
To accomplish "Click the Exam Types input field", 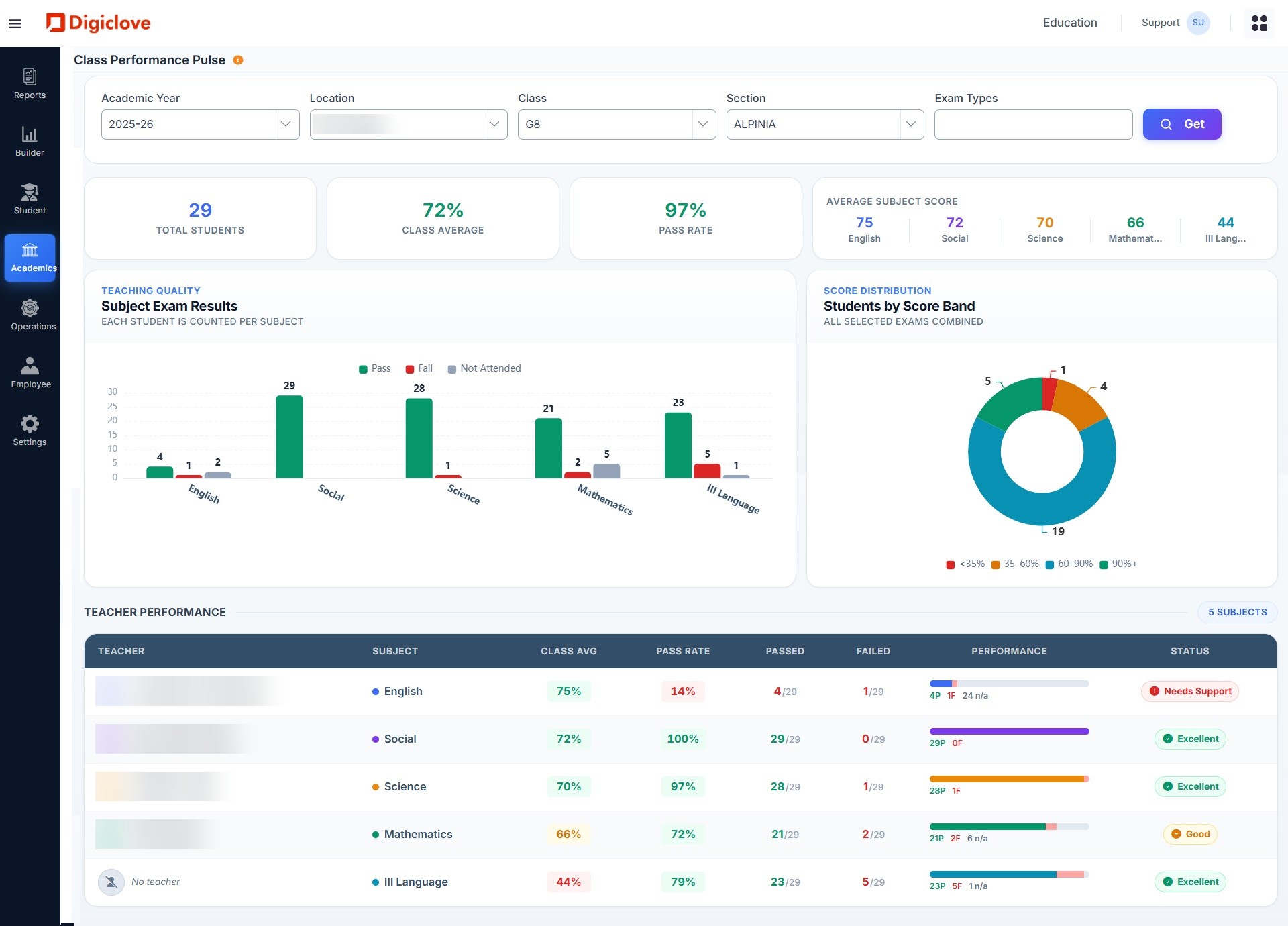I will 1033,124.
